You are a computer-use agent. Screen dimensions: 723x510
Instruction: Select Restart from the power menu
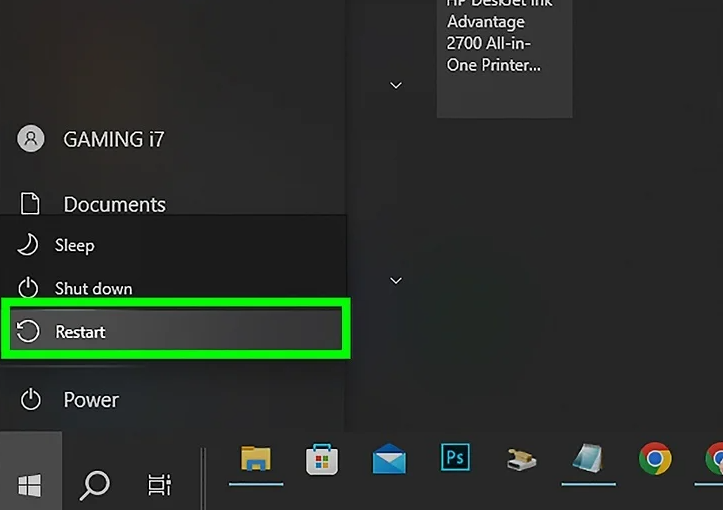coord(80,331)
